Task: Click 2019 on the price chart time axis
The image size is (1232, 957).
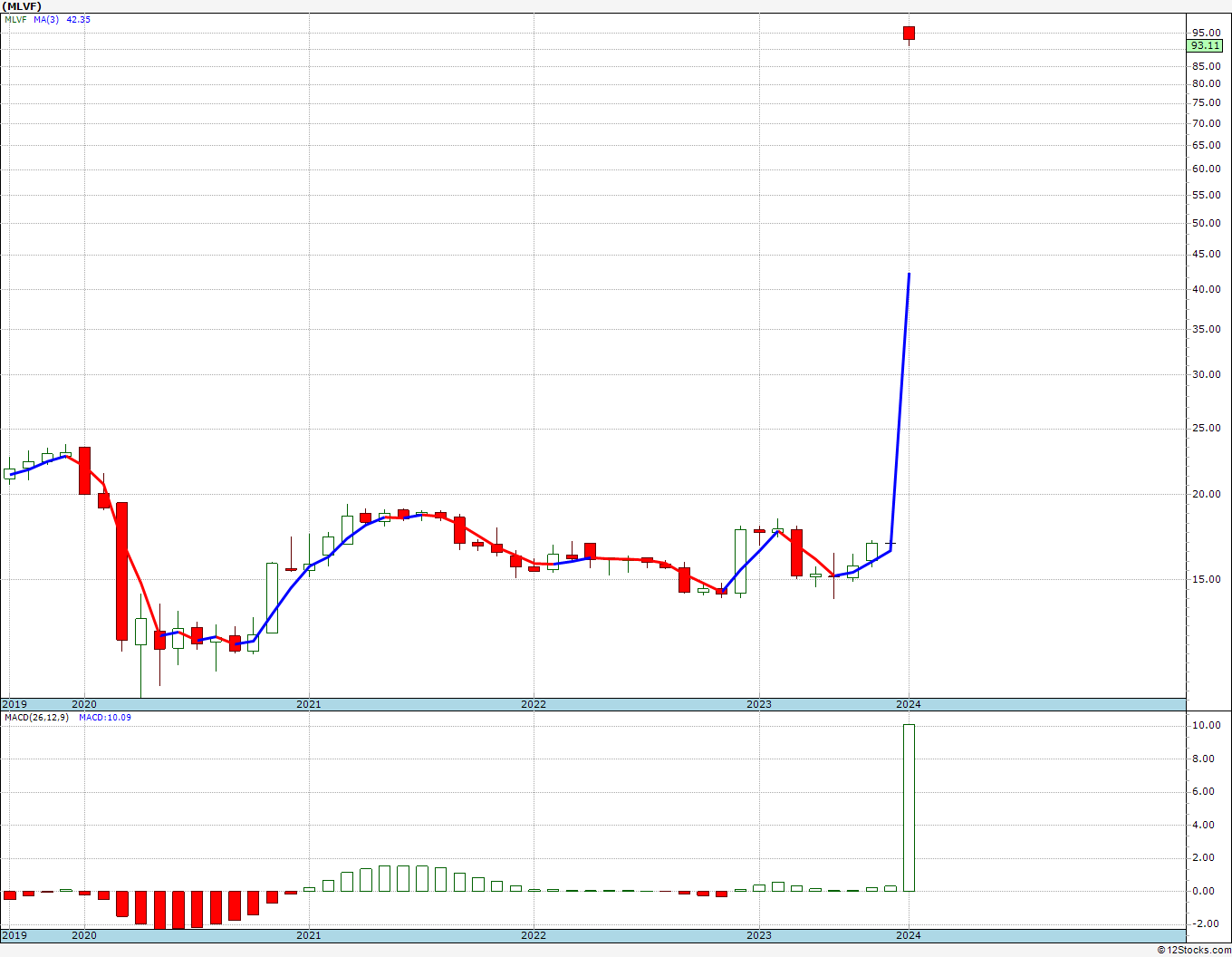Action: (x=14, y=704)
